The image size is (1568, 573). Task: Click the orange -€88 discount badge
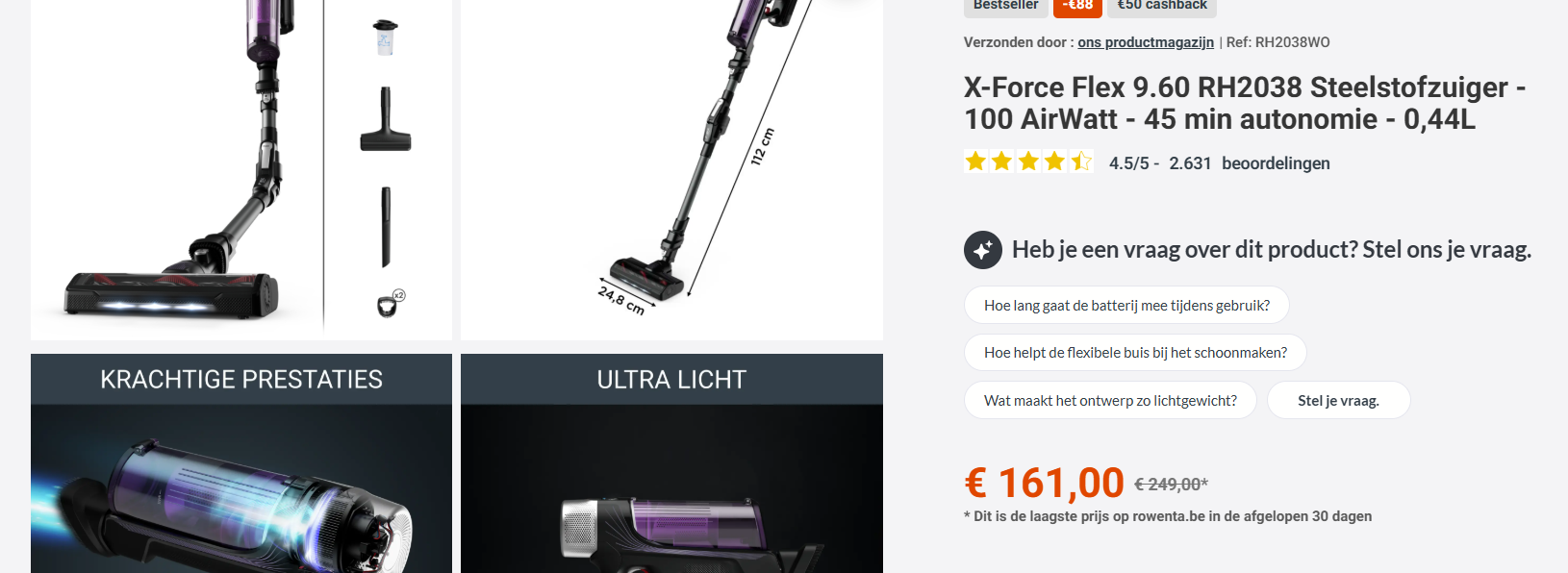coord(1077,6)
